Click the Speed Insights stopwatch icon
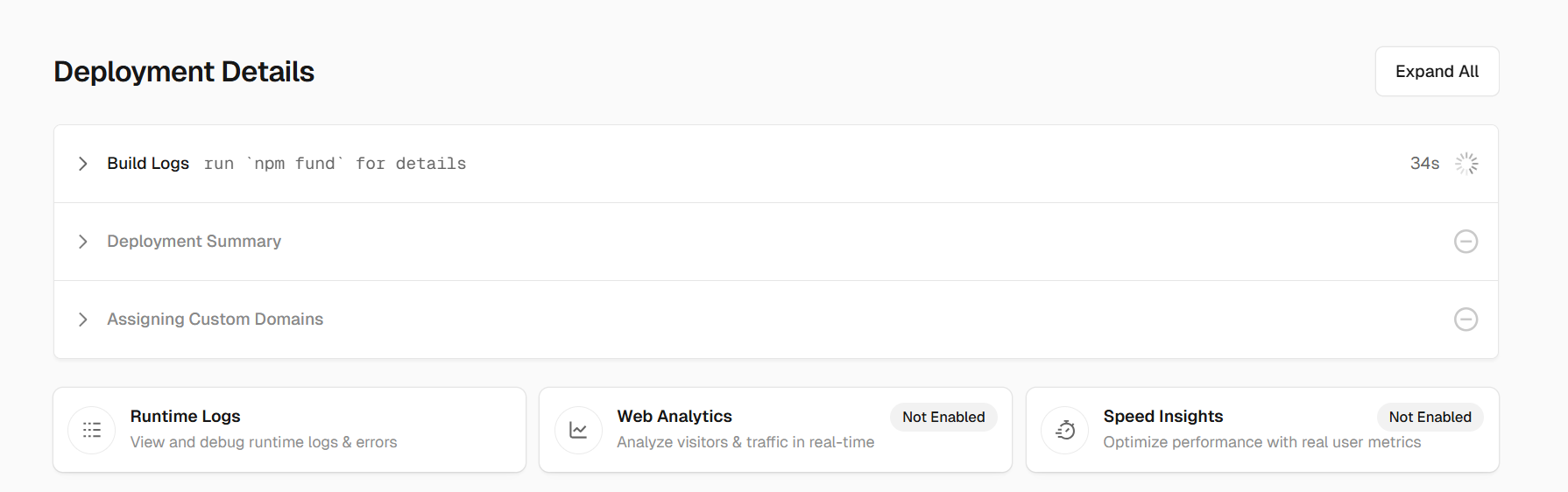The image size is (1568, 492). click(1065, 430)
